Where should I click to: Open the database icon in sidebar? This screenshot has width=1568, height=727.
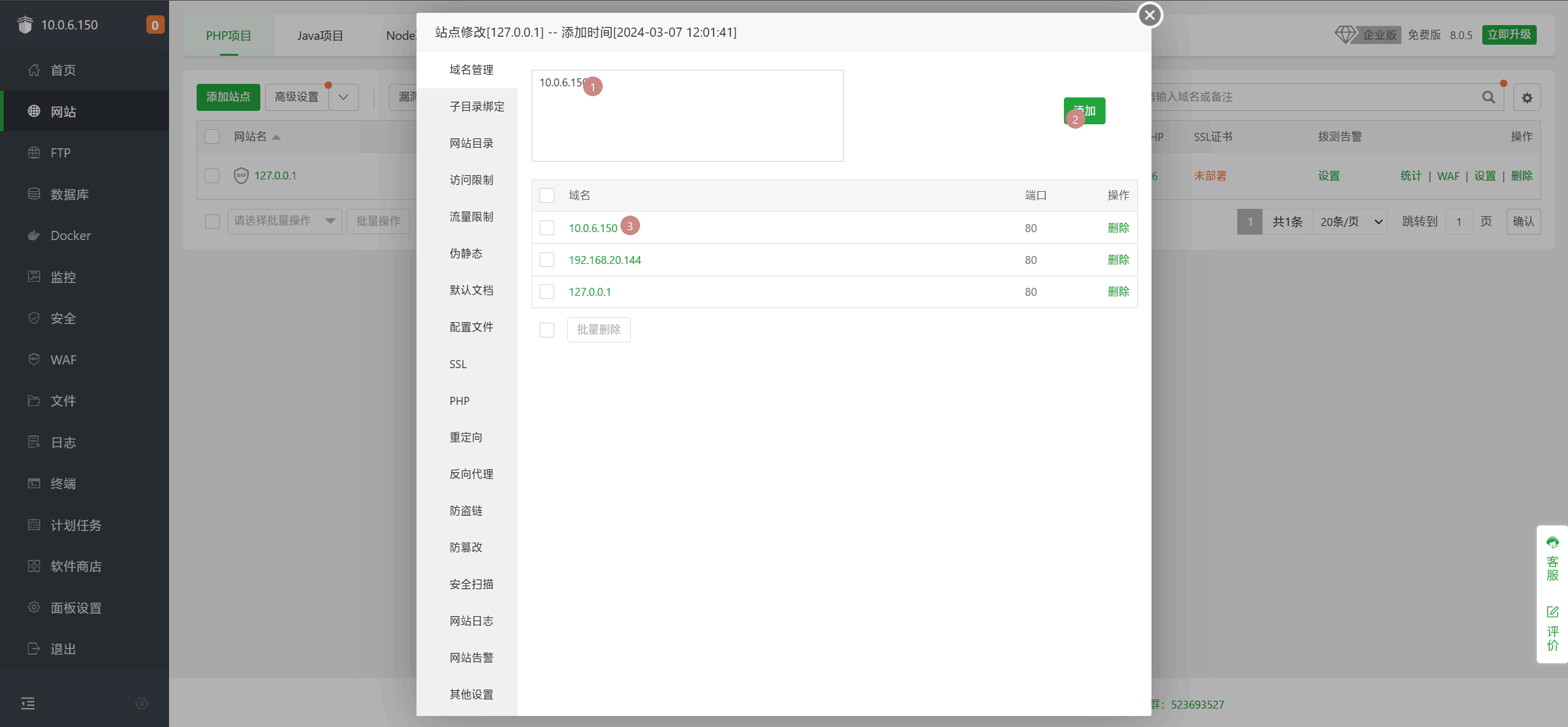tap(34, 194)
